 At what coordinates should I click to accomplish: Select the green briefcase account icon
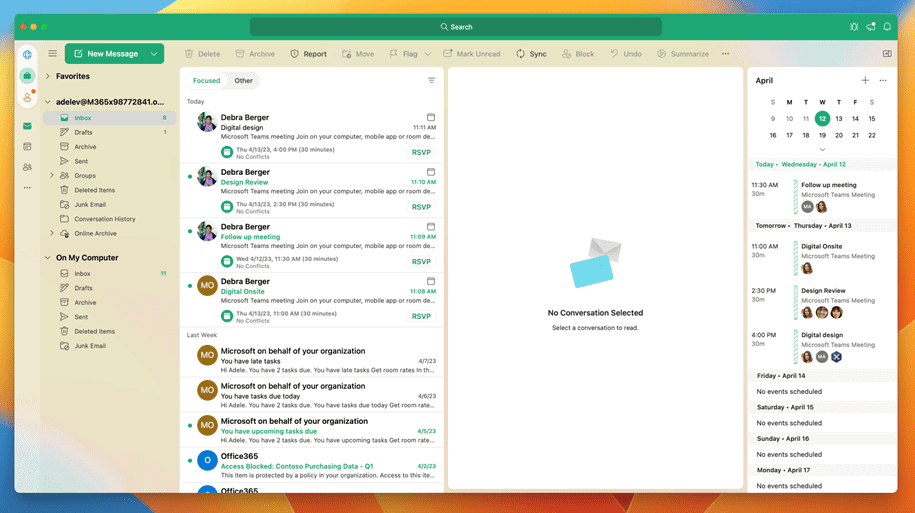pyautogui.click(x=27, y=75)
